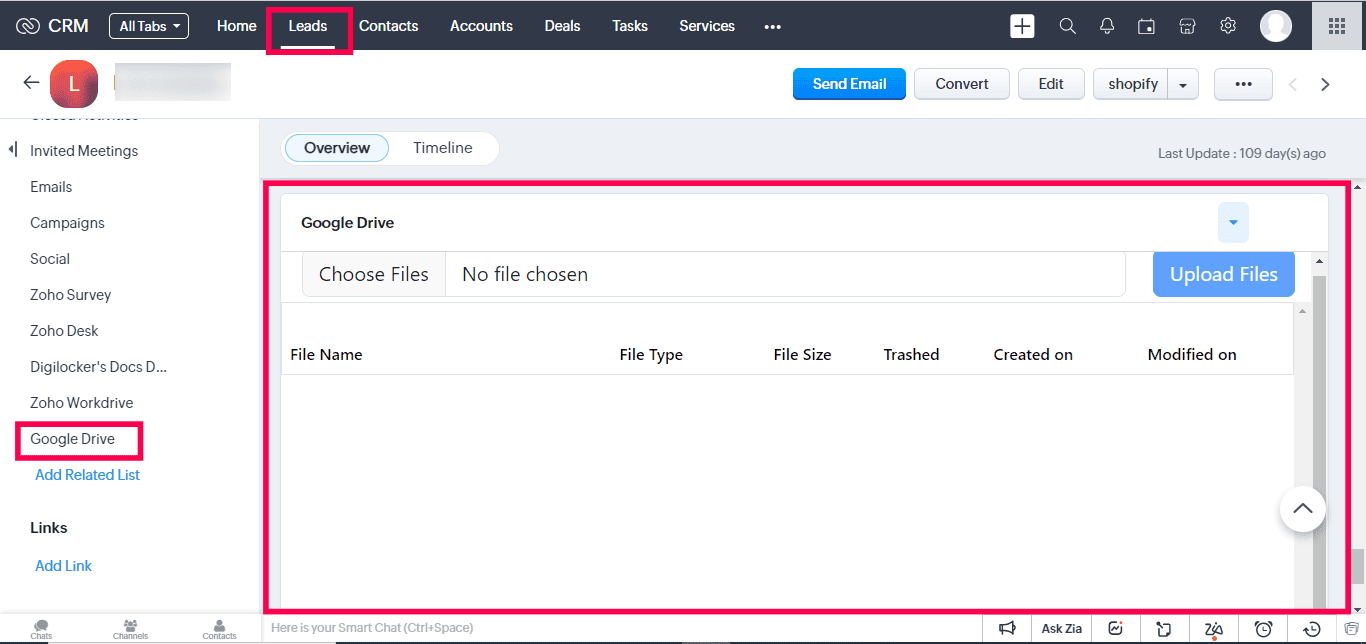Click the chart icon beside Ask Zia
Screen dimensions: 1366x644
(x=1116, y=628)
